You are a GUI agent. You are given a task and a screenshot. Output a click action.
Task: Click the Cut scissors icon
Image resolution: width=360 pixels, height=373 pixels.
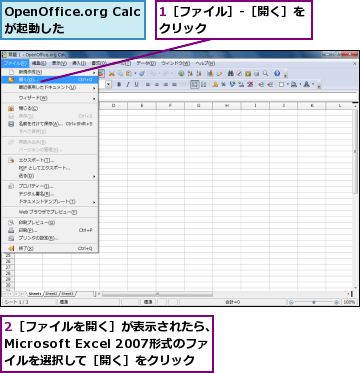point(112,74)
